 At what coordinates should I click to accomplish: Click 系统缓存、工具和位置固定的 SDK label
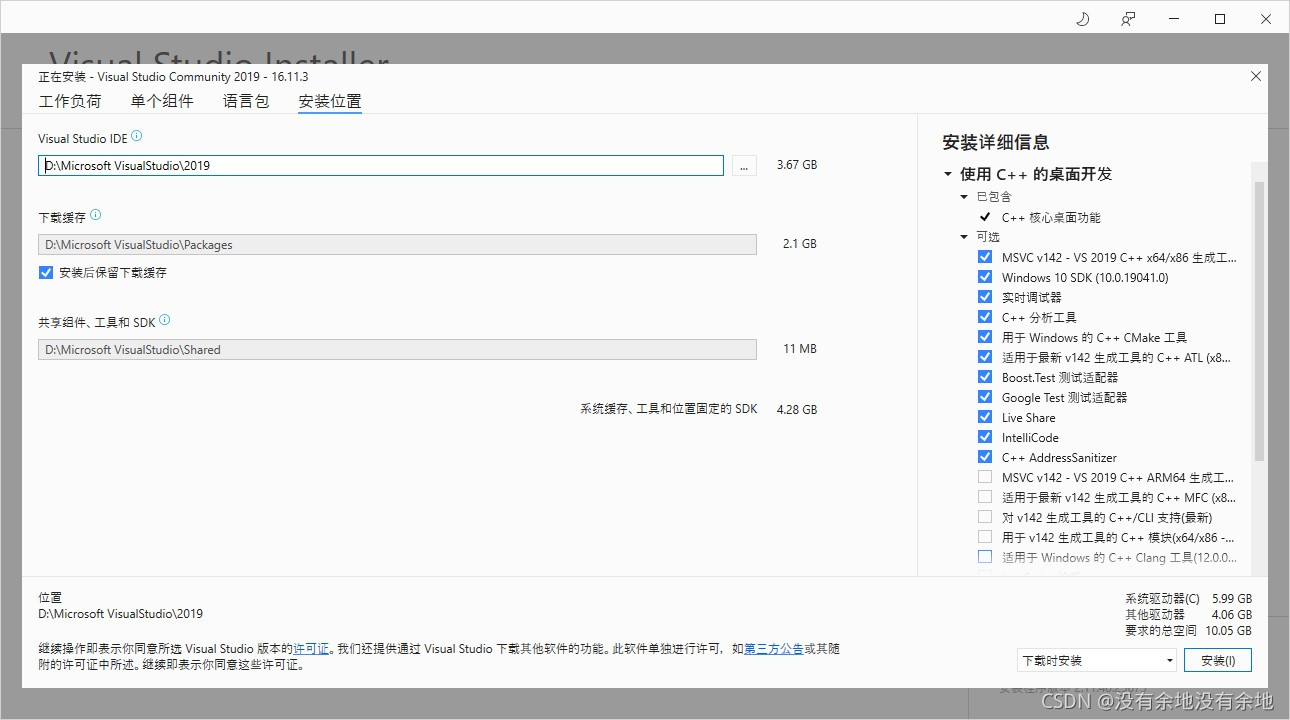(x=669, y=409)
